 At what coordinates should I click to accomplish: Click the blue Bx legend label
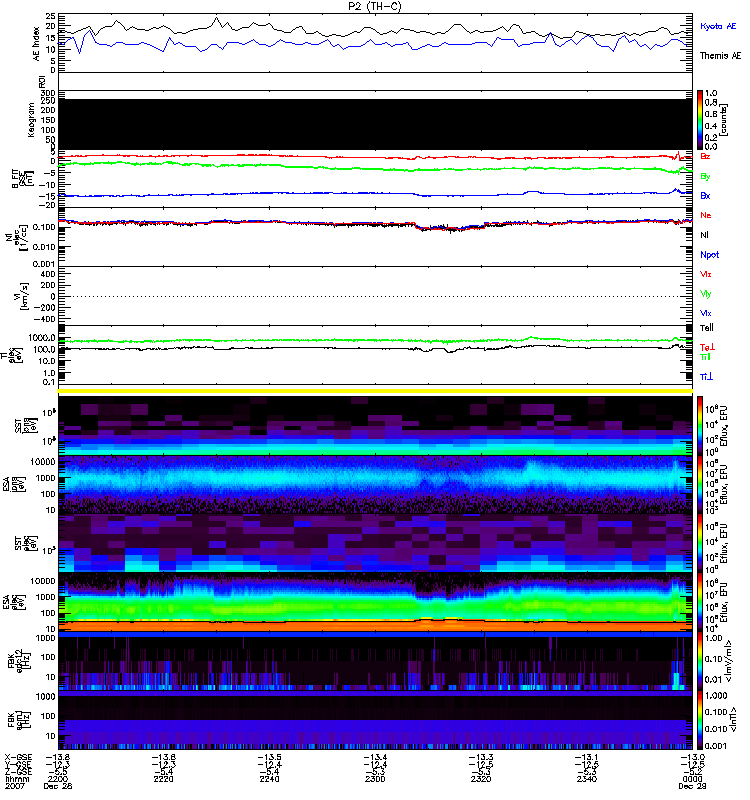pos(705,195)
